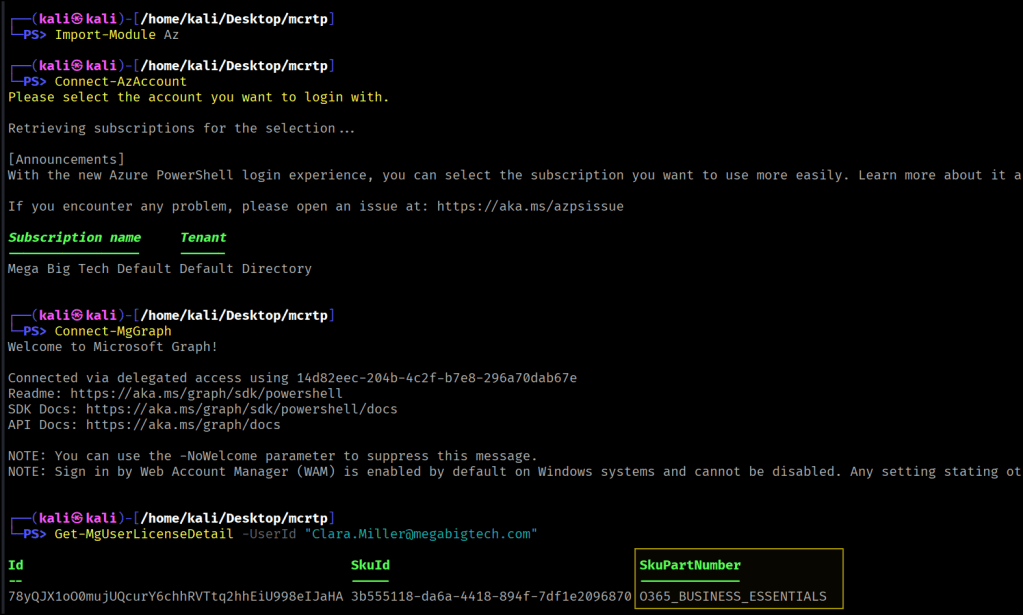Click the Connect-MgGraph command
Viewport: 1023px width, 615px height.
(113, 331)
